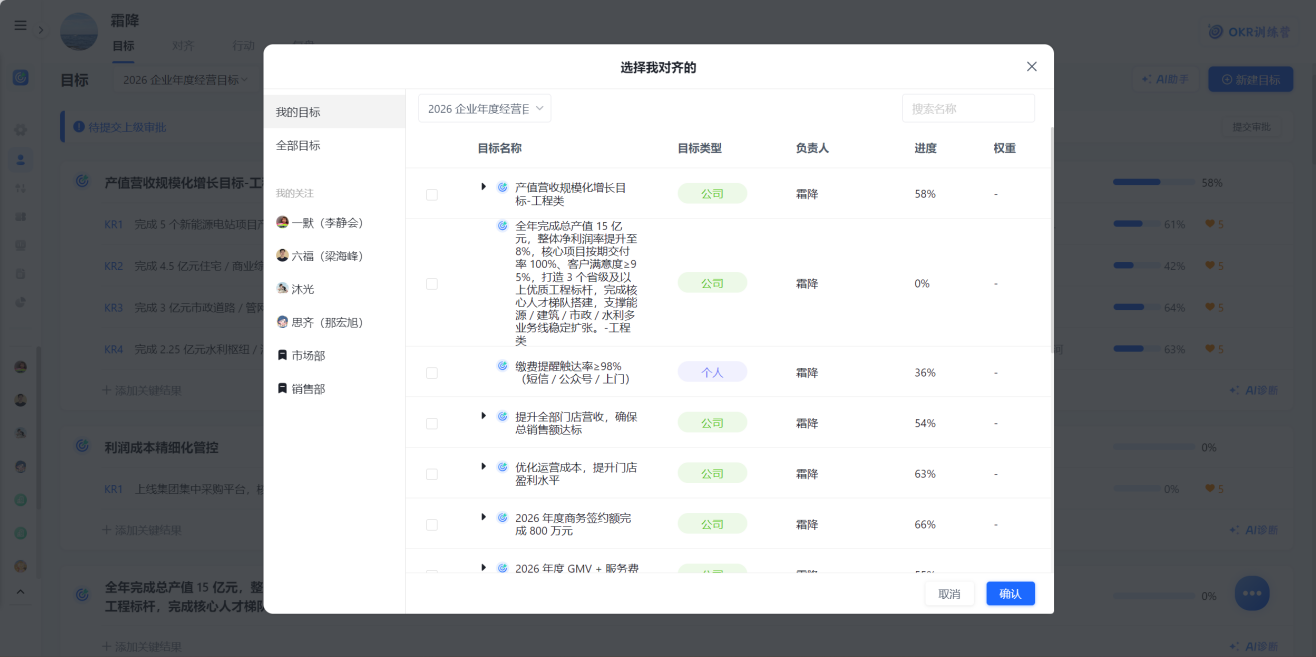Tick checkbox for 缴费提醒触达率≥98% row

coord(432,373)
